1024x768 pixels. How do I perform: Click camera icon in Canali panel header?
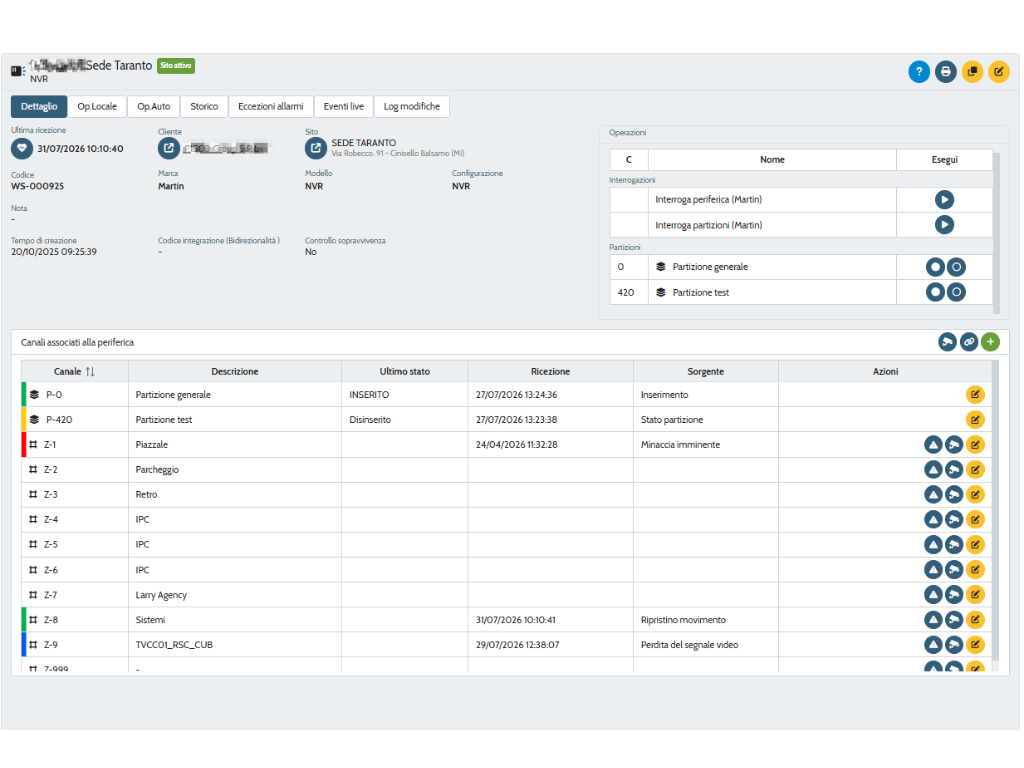click(947, 342)
